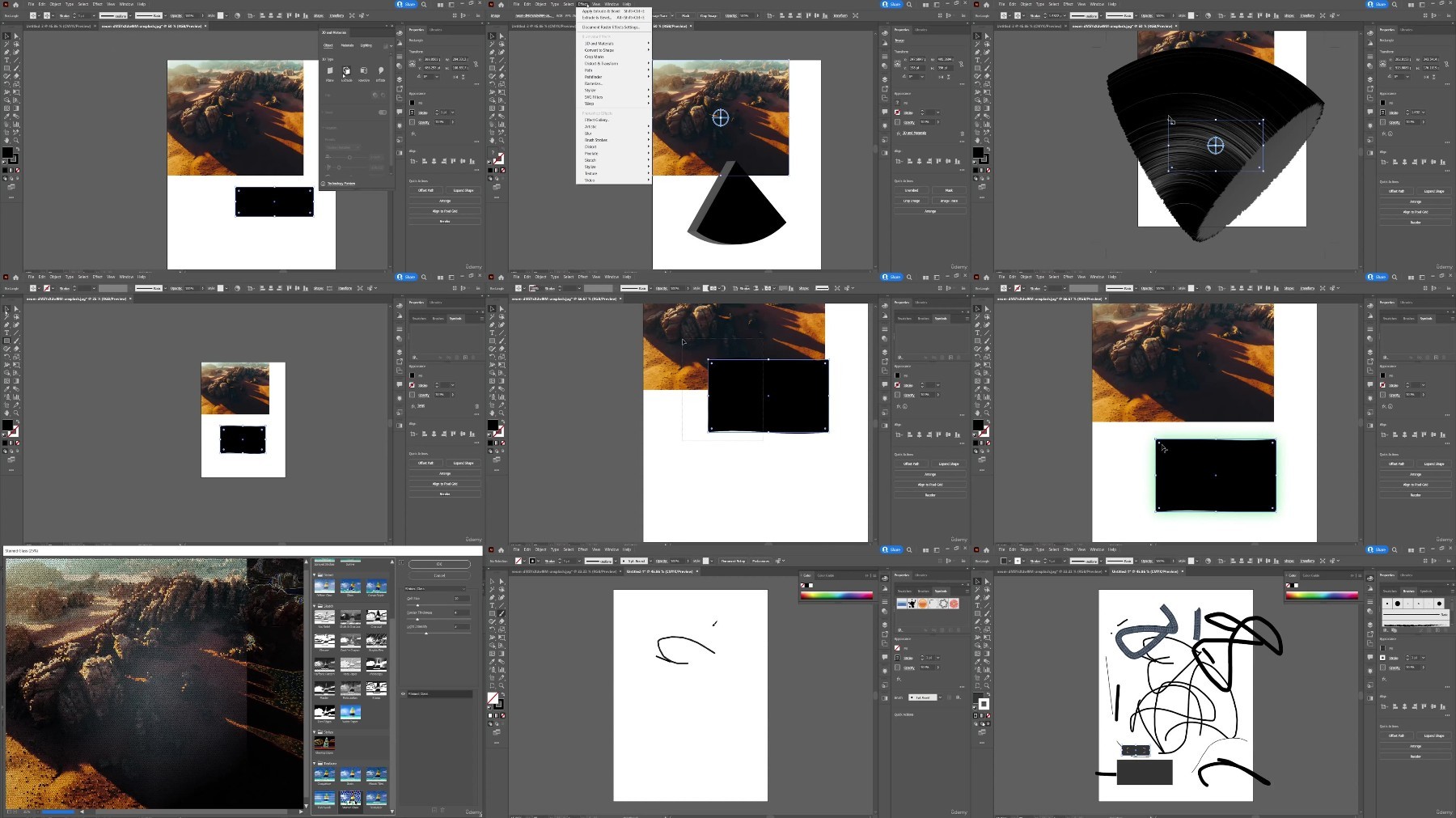Click the new effect layer icon in filter gallery

tap(434, 810)
